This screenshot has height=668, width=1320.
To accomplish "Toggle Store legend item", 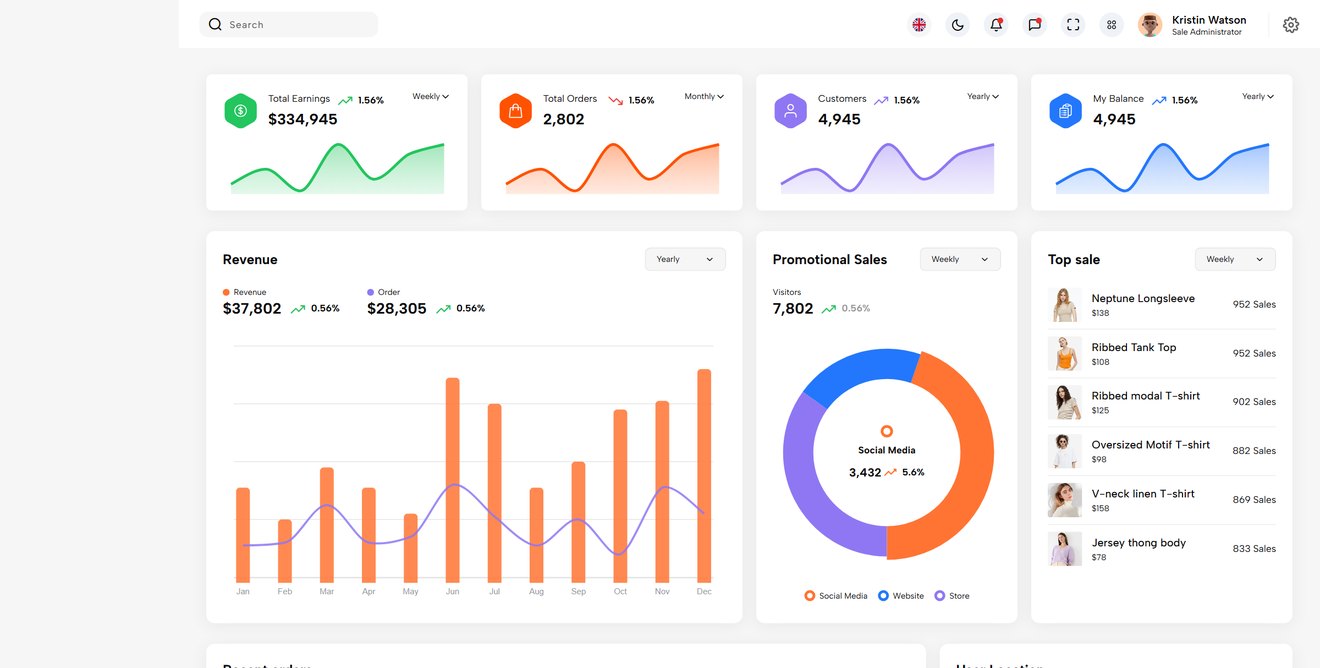I will tap(952, 596).
